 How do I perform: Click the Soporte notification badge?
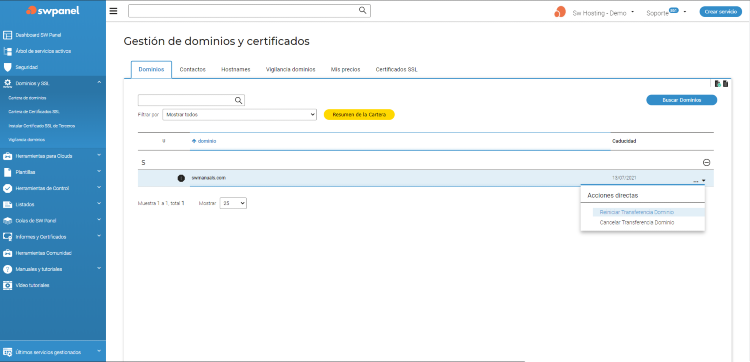[x=673, y=10]
